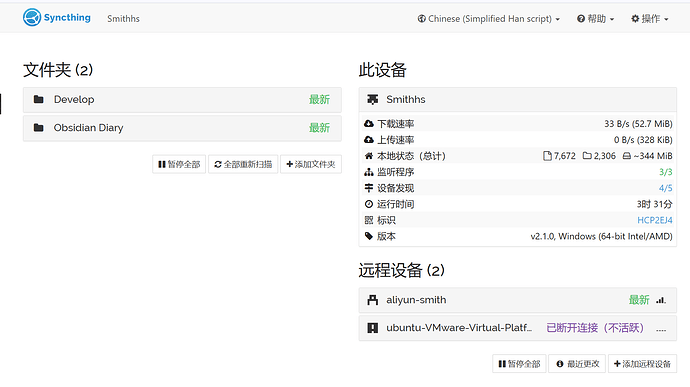Click the 文件夹 (2) heading
This screenshot has height=387, width=690.
pyautogui.click(x=58, y=70)
